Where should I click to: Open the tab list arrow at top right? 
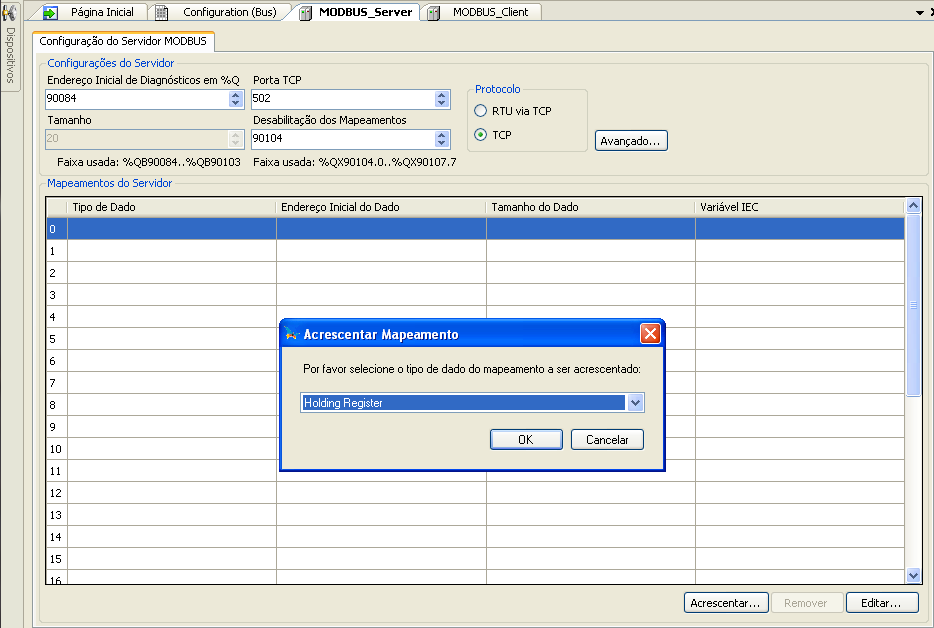tap(918, 12)
